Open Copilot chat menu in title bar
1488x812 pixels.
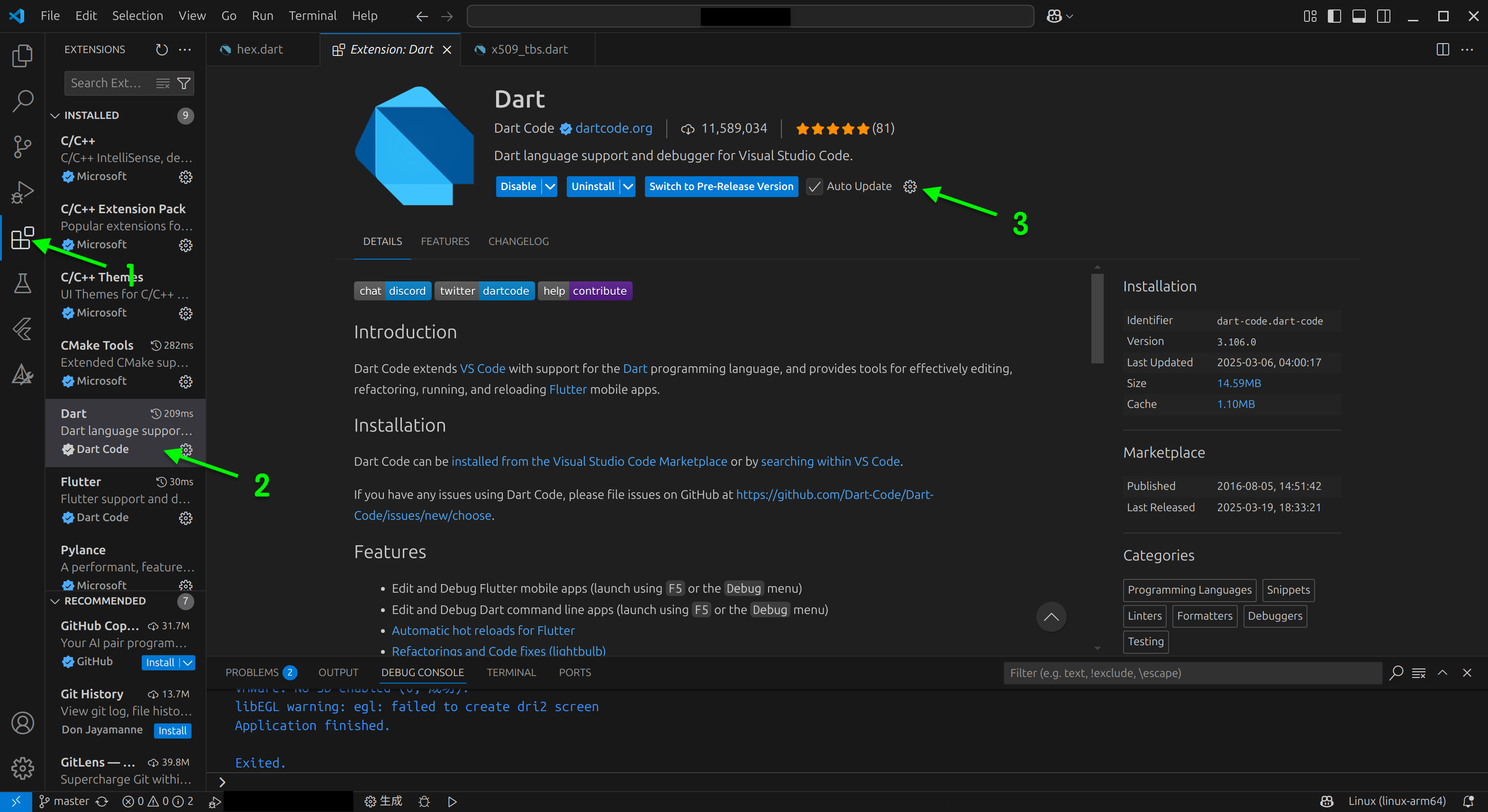coord(1060,16)
